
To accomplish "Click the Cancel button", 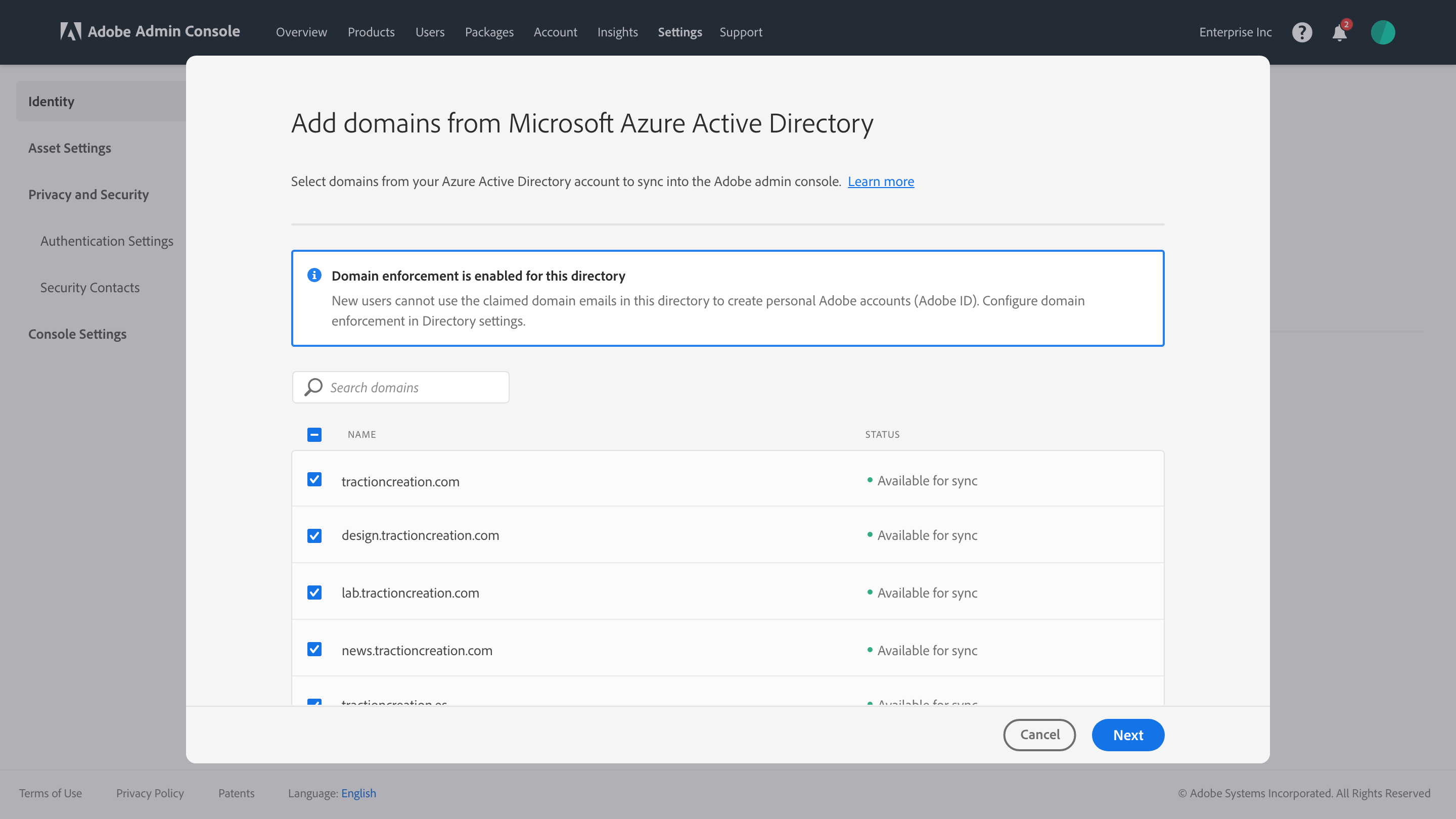I will tap(1039, 735).
